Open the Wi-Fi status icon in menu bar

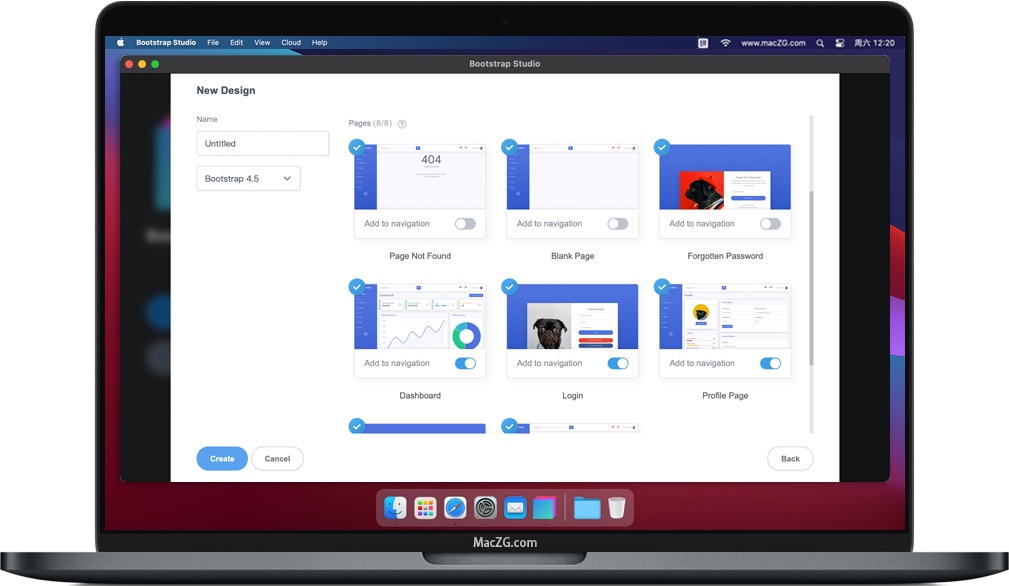click(725, 43)
